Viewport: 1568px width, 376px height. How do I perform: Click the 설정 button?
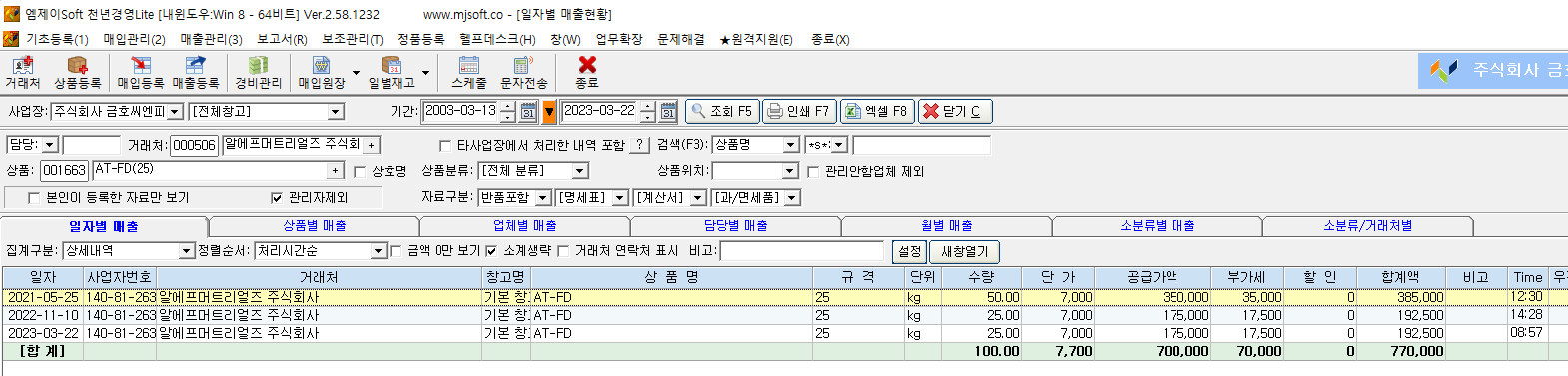[x=909, y=251]
